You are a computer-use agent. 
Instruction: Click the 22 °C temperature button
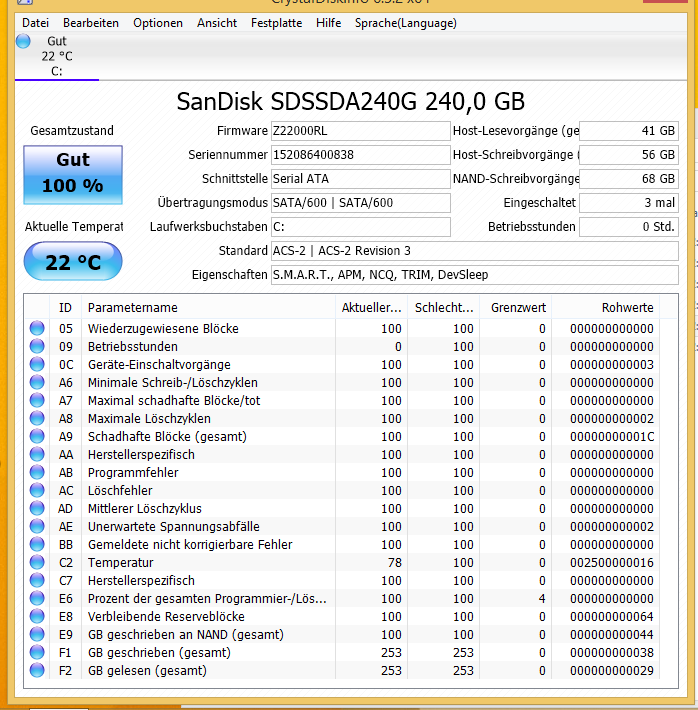73,261
